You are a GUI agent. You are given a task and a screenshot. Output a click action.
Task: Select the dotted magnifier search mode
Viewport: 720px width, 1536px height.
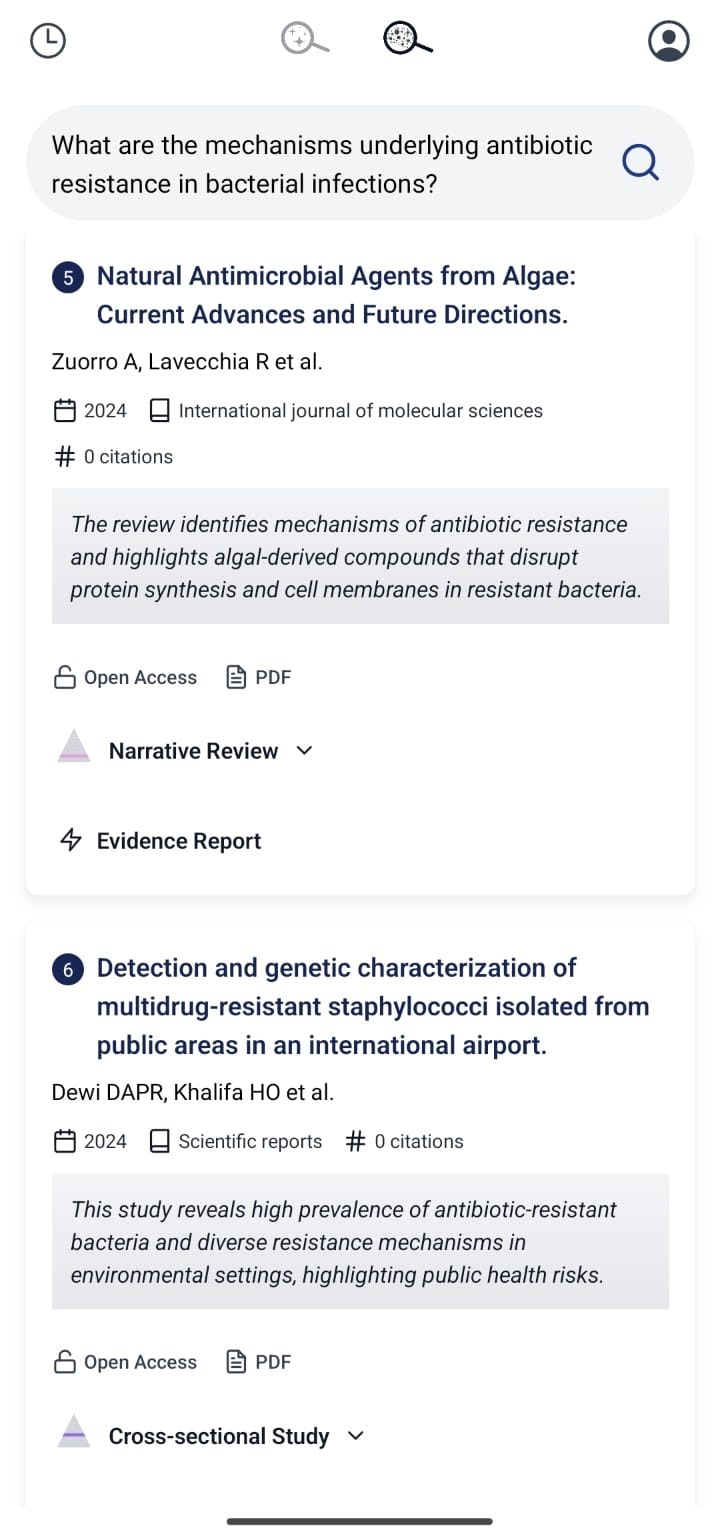tap(408, 39)
